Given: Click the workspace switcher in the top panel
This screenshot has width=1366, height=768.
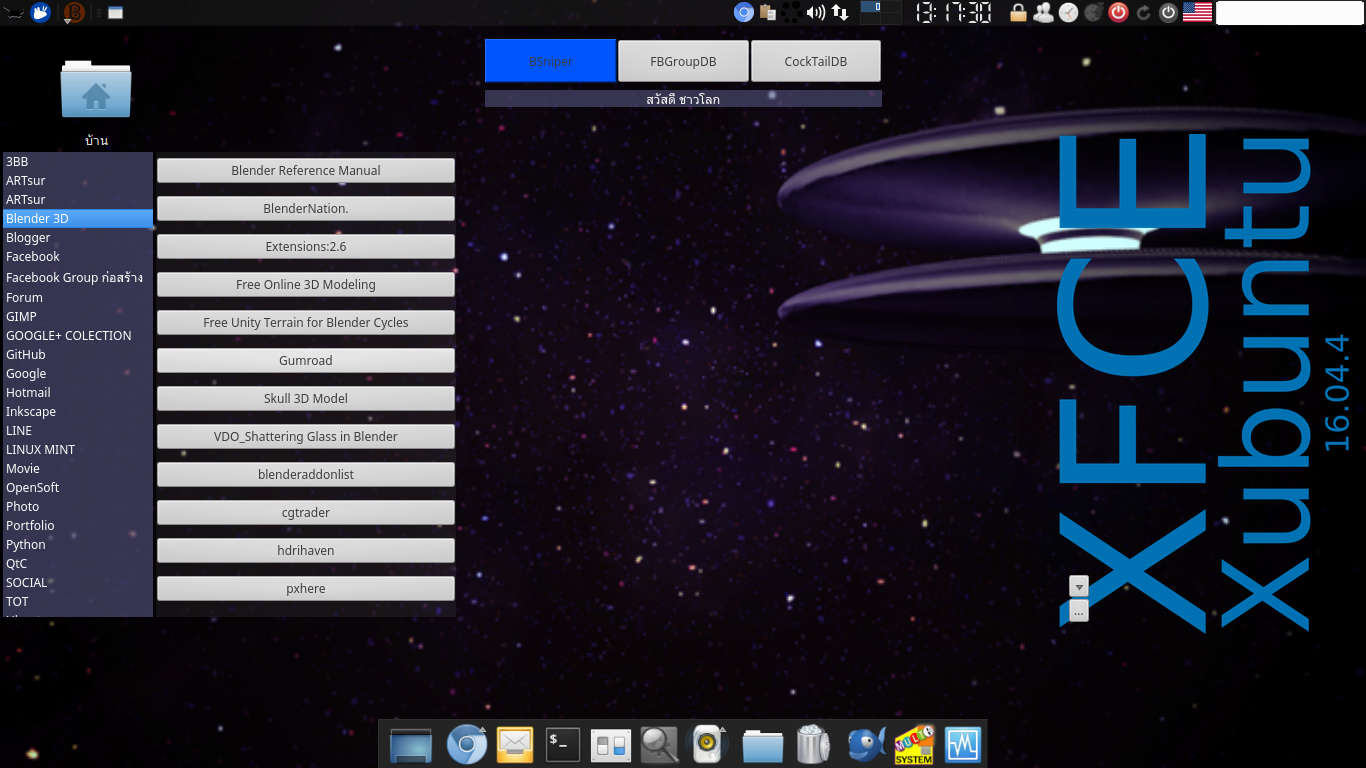Looking at the screenshot, I should click(881, 13).
